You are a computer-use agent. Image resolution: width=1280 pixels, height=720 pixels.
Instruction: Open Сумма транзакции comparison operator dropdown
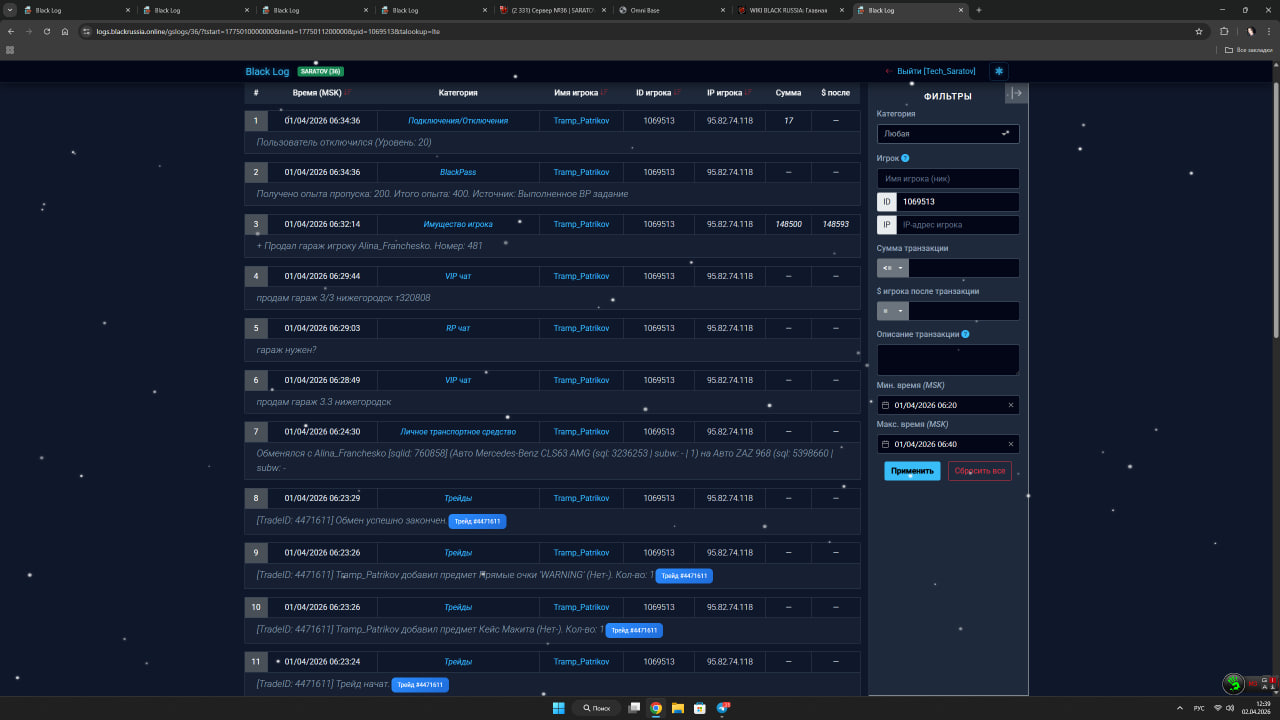point(892,268)
